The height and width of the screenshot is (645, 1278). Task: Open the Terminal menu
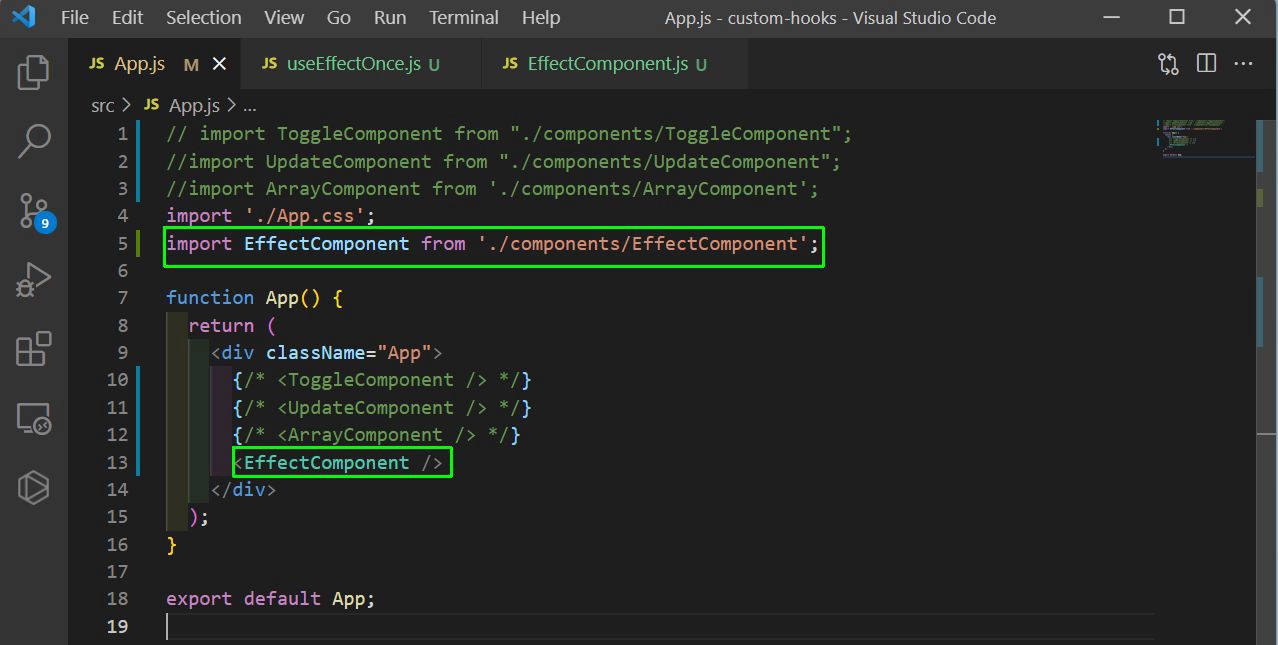tap(464, 18)
